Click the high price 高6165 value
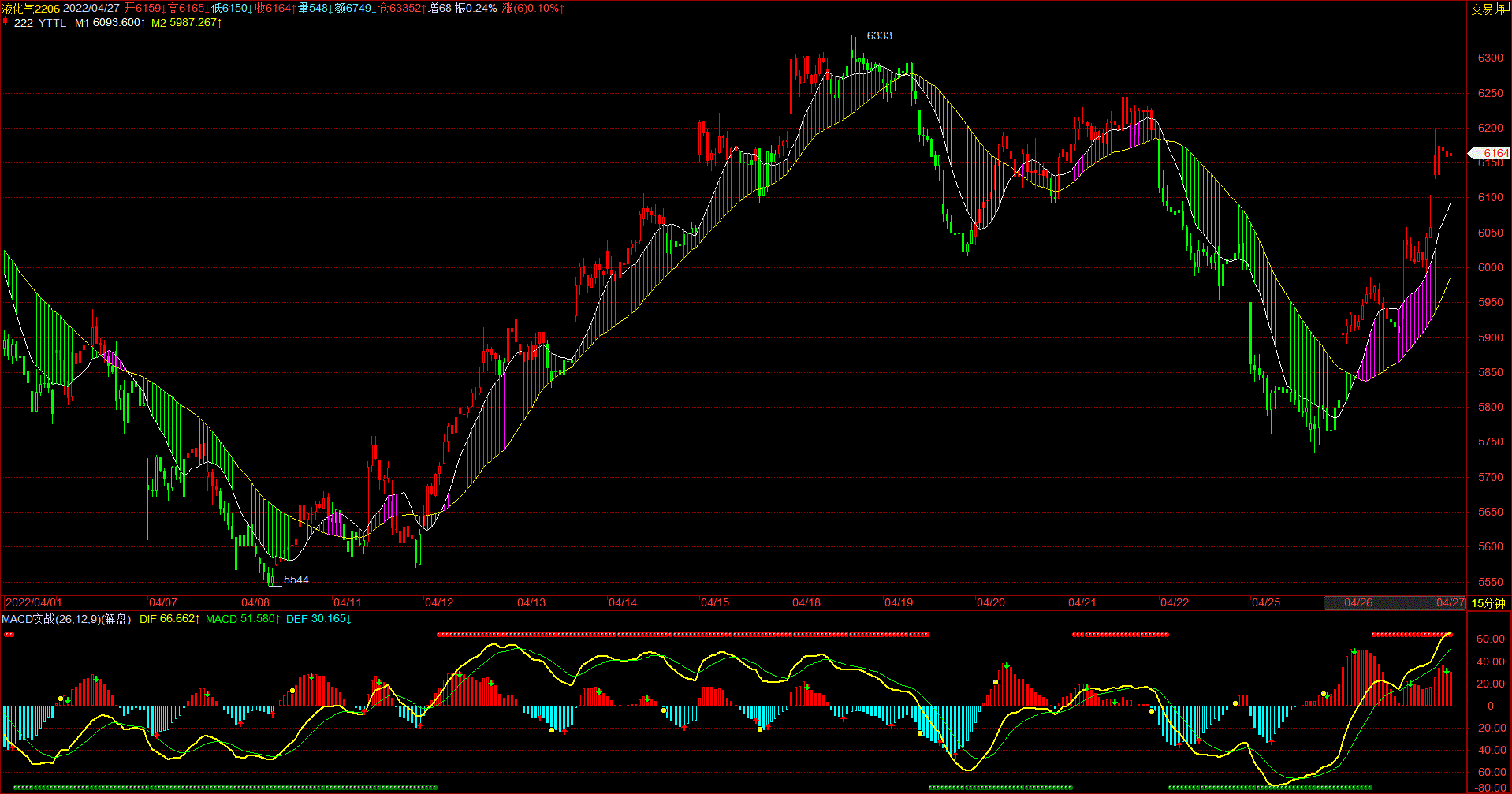This screenshot has width=1512, height=794. coord(188,9)
